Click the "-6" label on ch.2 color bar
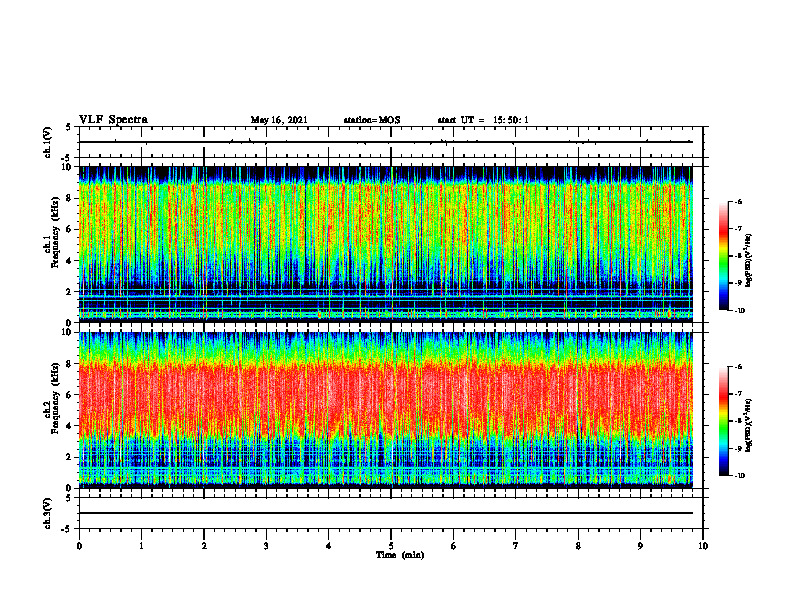 tap(738, 367)
